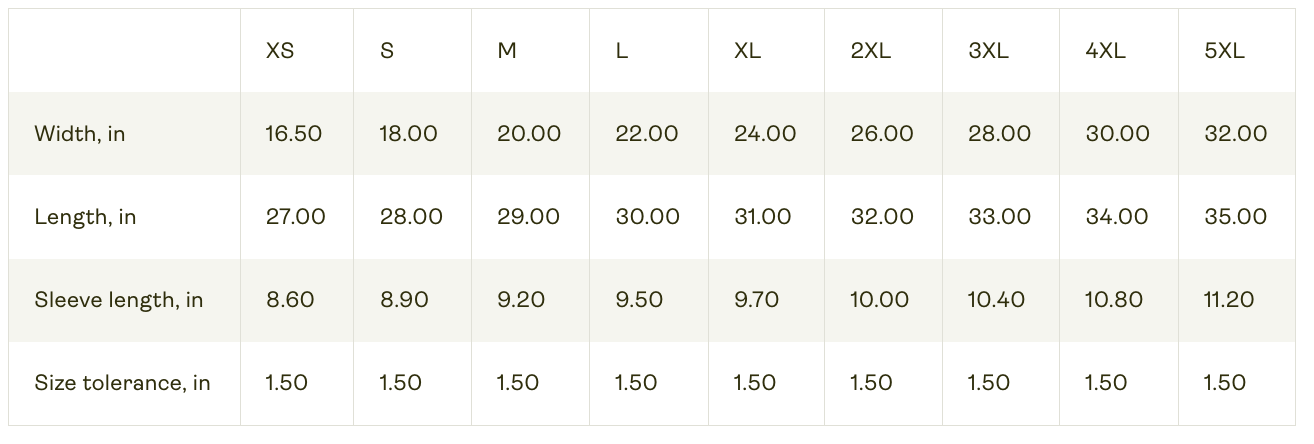Click the 2XL column header

tap(870, 51)
